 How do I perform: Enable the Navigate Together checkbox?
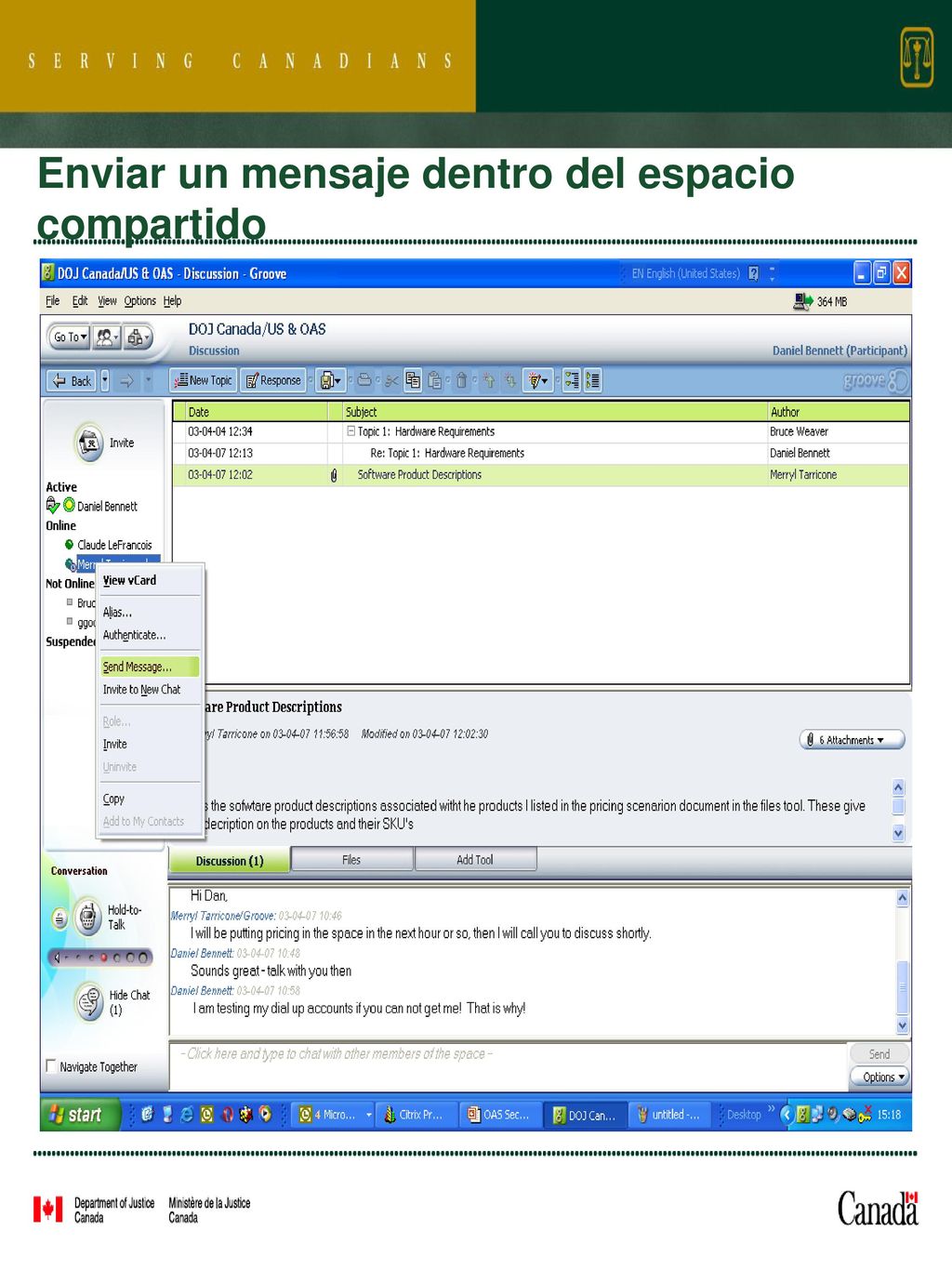point(51,1066)
